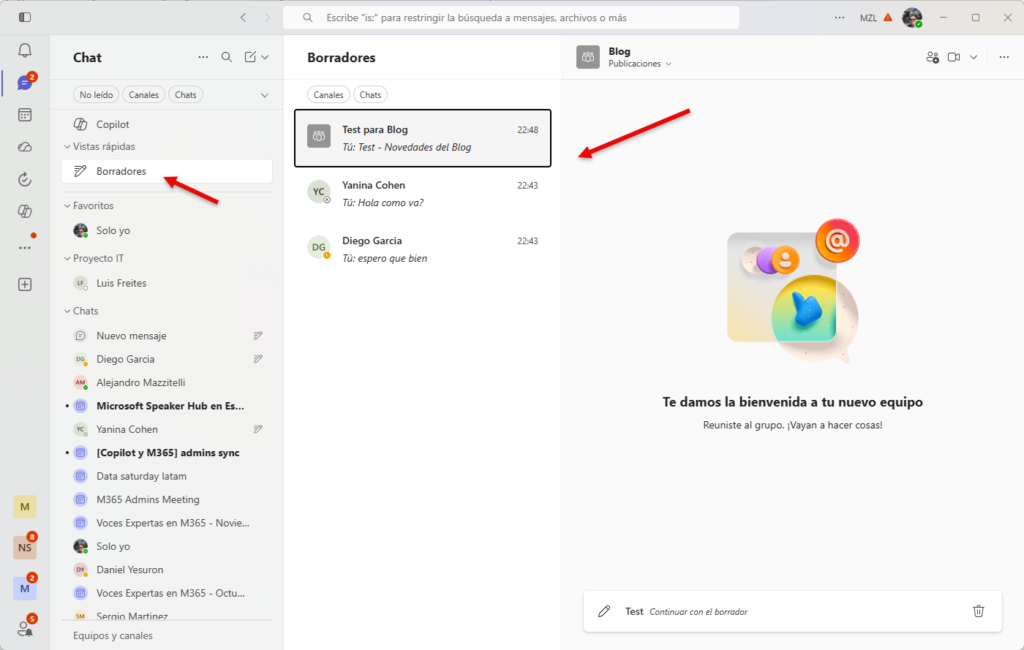
Task: Open the Calendar icon in left rail
Action: [x=25, y=115]
